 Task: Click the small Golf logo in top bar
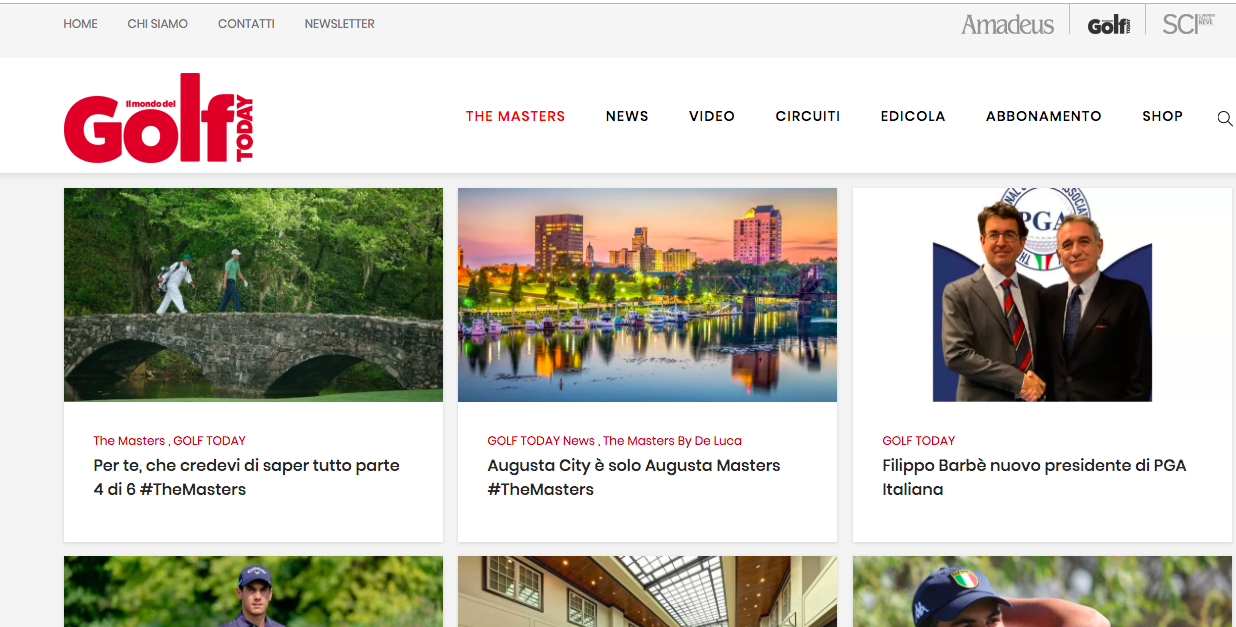point(1109,25)
